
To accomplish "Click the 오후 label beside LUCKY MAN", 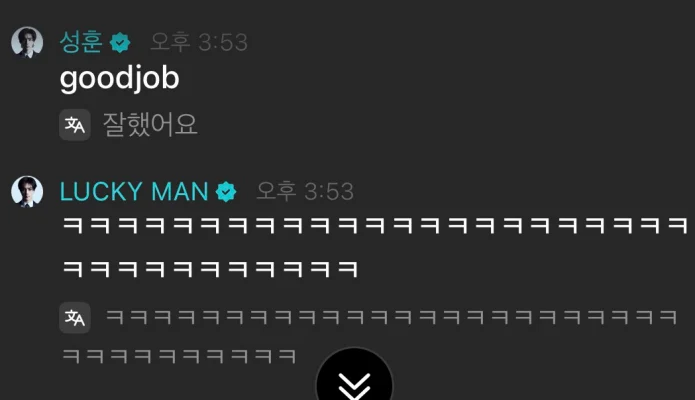I will (277, 191).
